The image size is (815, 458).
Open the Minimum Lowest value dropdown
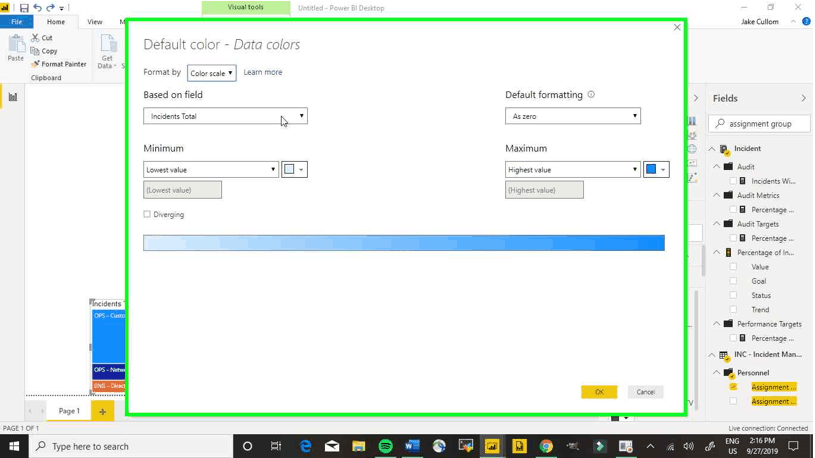click(x=211, y=169)
